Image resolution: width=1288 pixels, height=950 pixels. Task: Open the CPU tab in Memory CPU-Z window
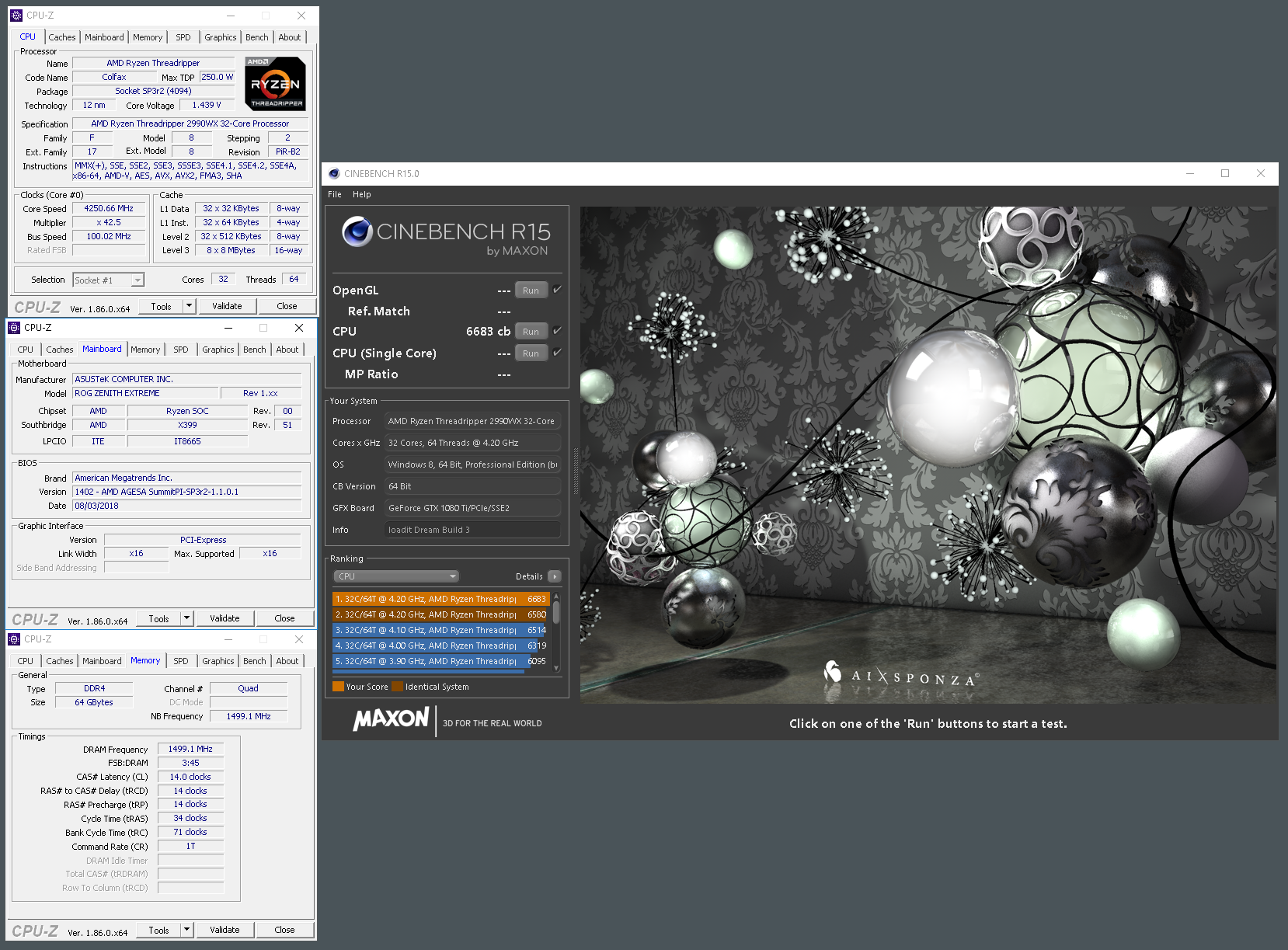point(26,661)
